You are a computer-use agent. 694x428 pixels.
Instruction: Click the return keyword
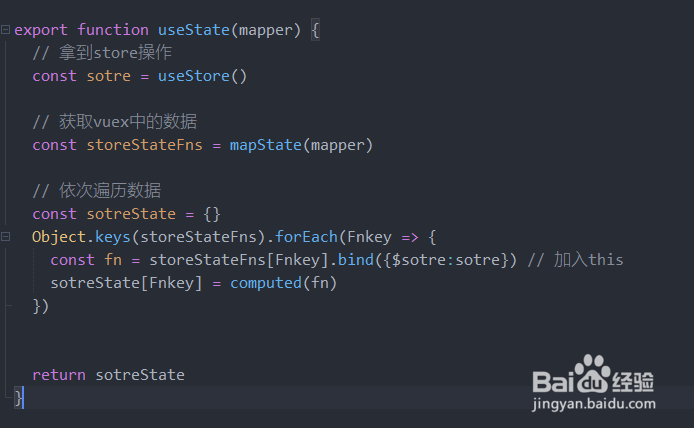(59, 375)
